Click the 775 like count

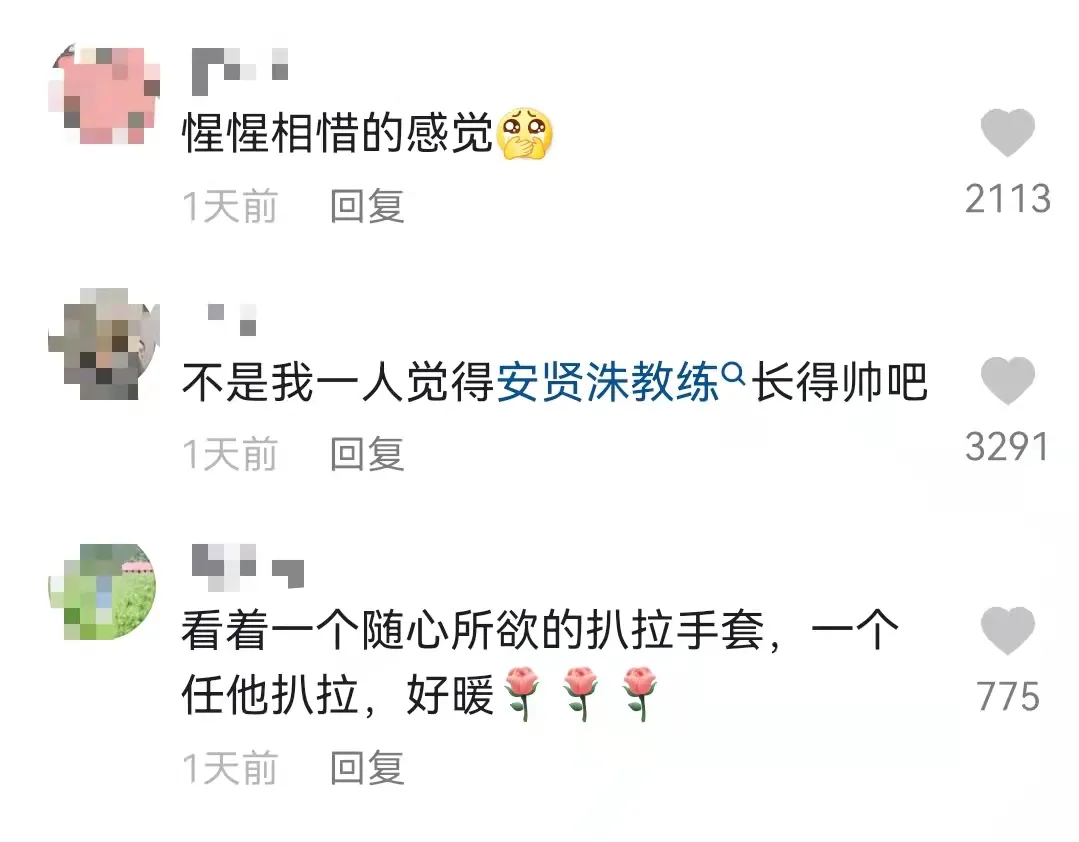tap(1007, 696)
